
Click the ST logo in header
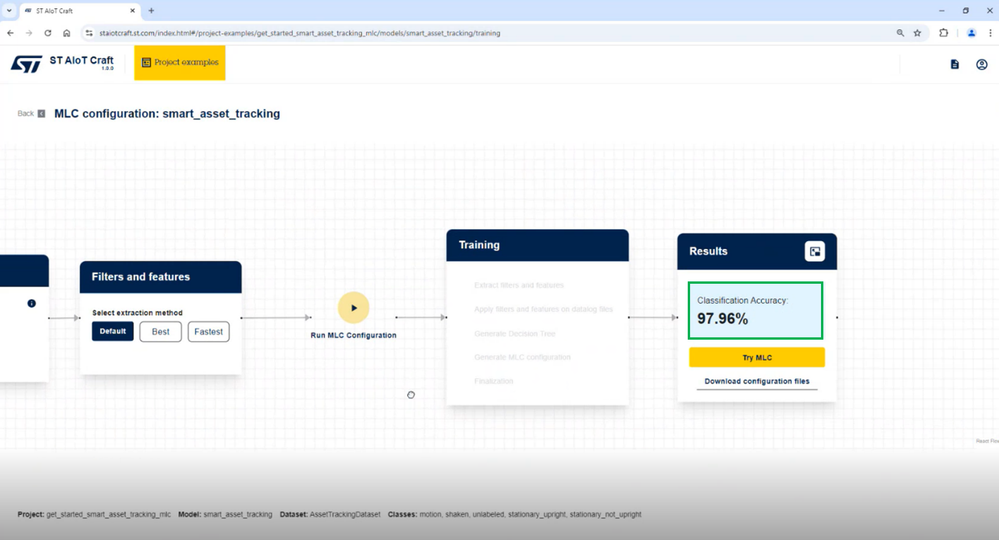pyautogui.click(x=26, y=64)
